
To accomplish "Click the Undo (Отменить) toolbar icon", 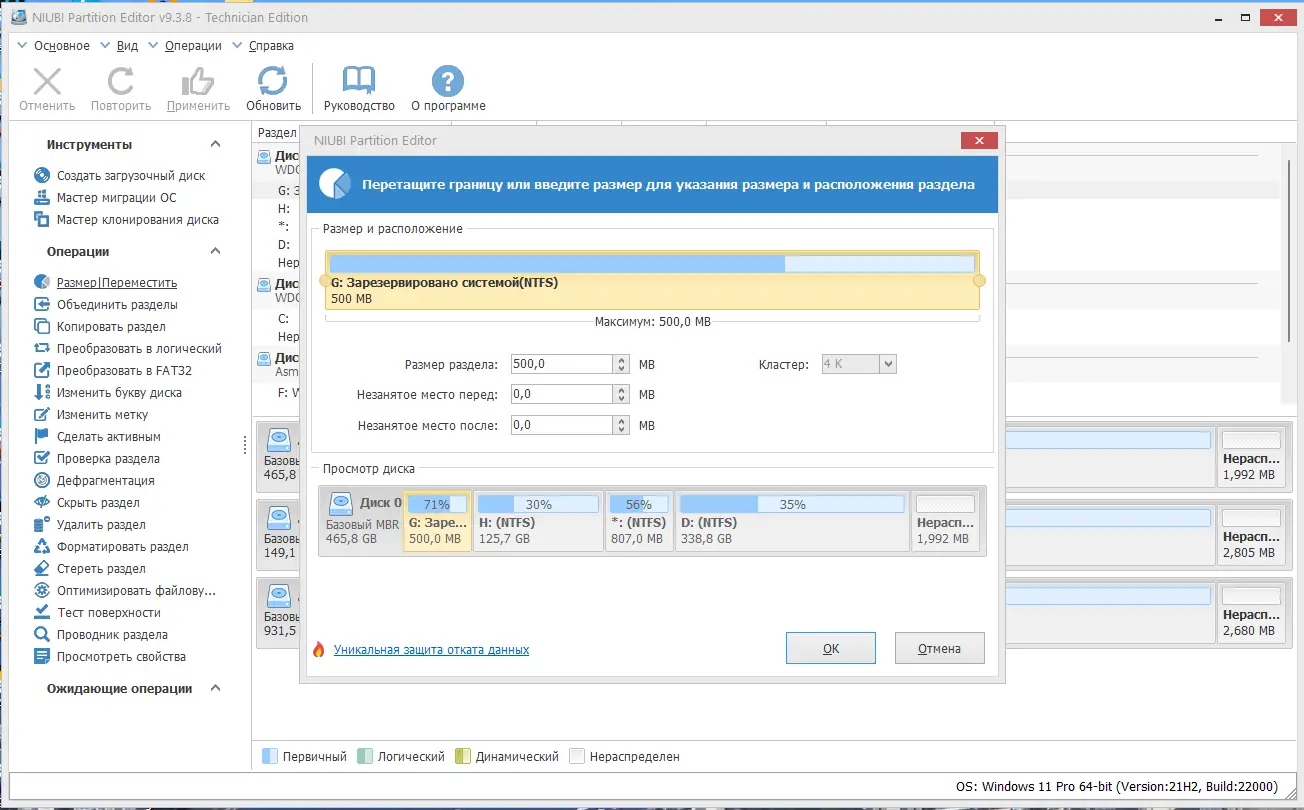I will pyautogui.click(x=47, y=81).
